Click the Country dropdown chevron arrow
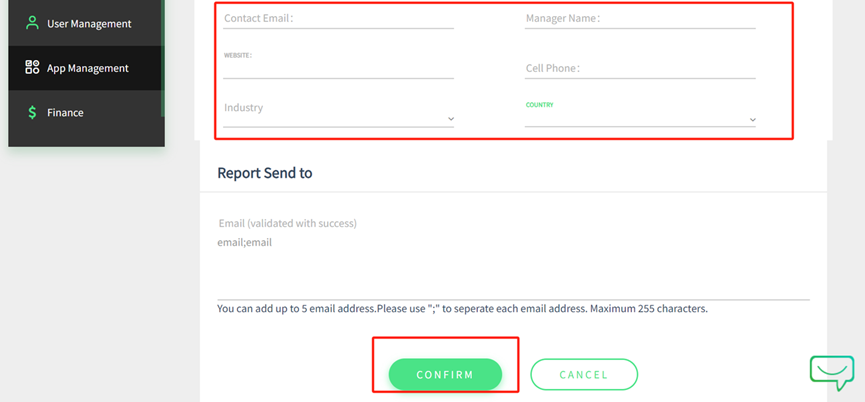The width and height of the screenshot is (865, 402). coord(753,120)
